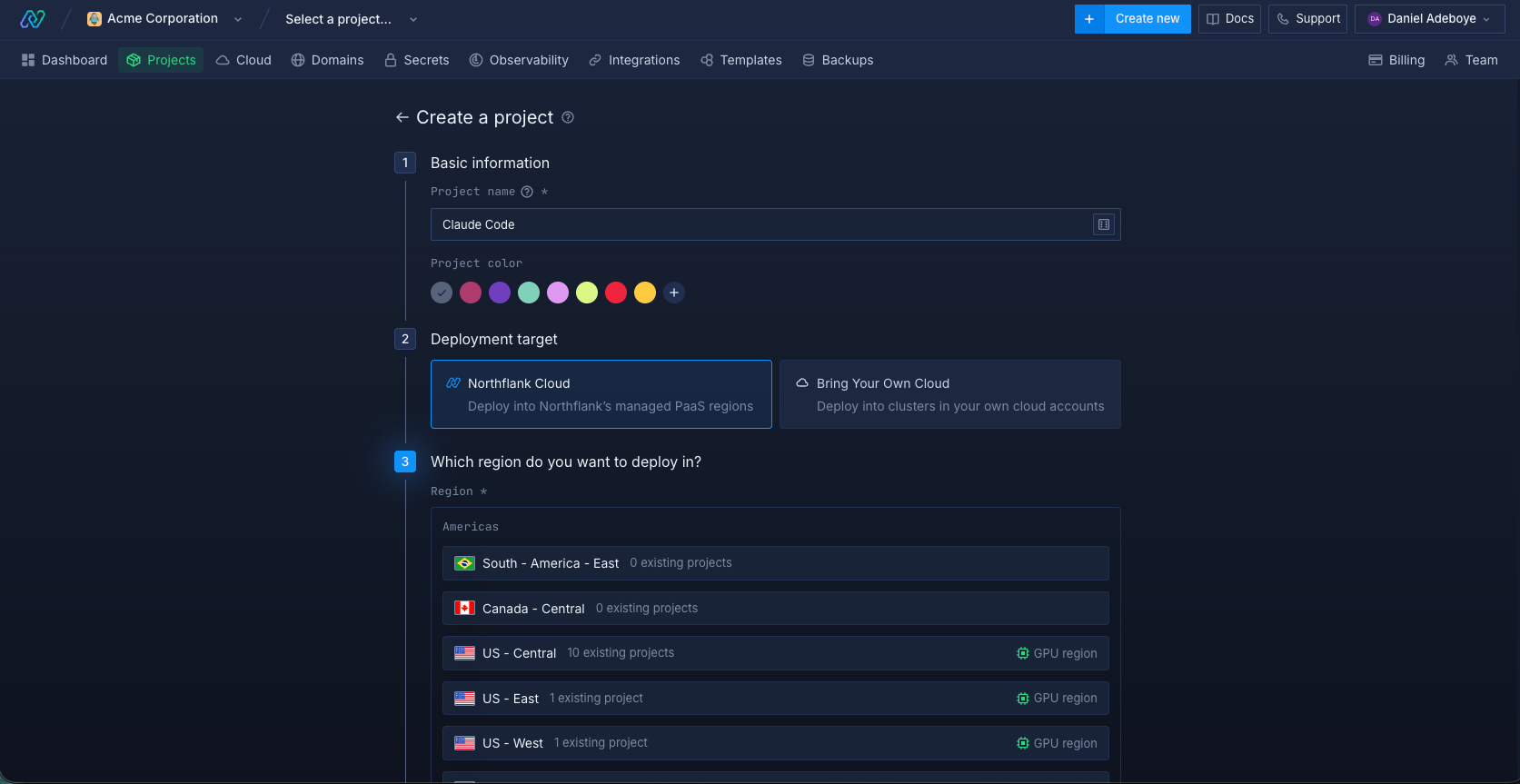The width and height of the screenshot is (1520, 784).
Task: Pick the red project color
Action: tap(616, 293)
